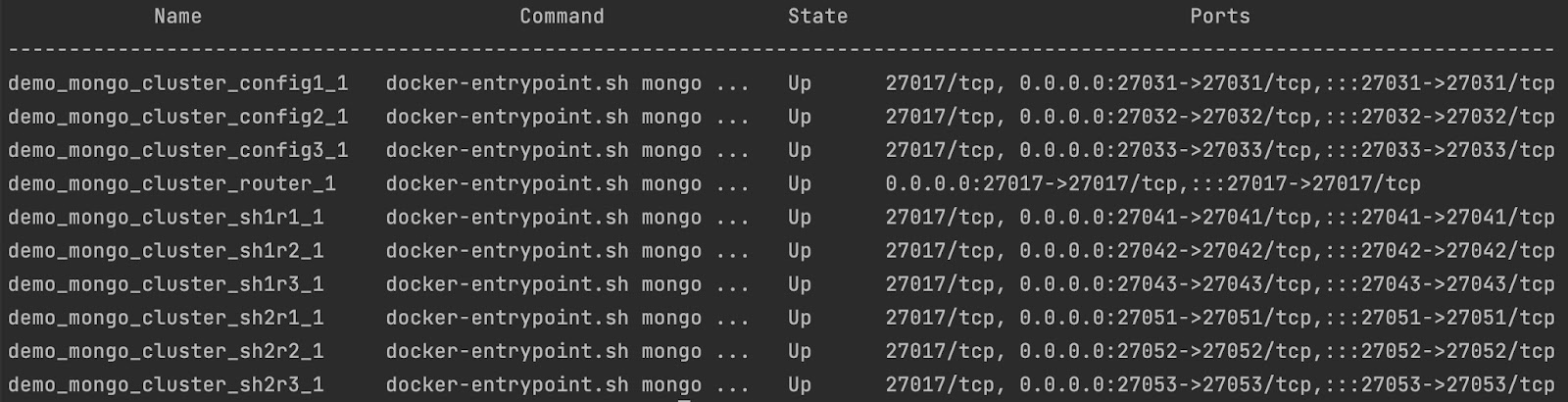Click the Command column header
Screen dimensions: 1568x402
[562, 17]
